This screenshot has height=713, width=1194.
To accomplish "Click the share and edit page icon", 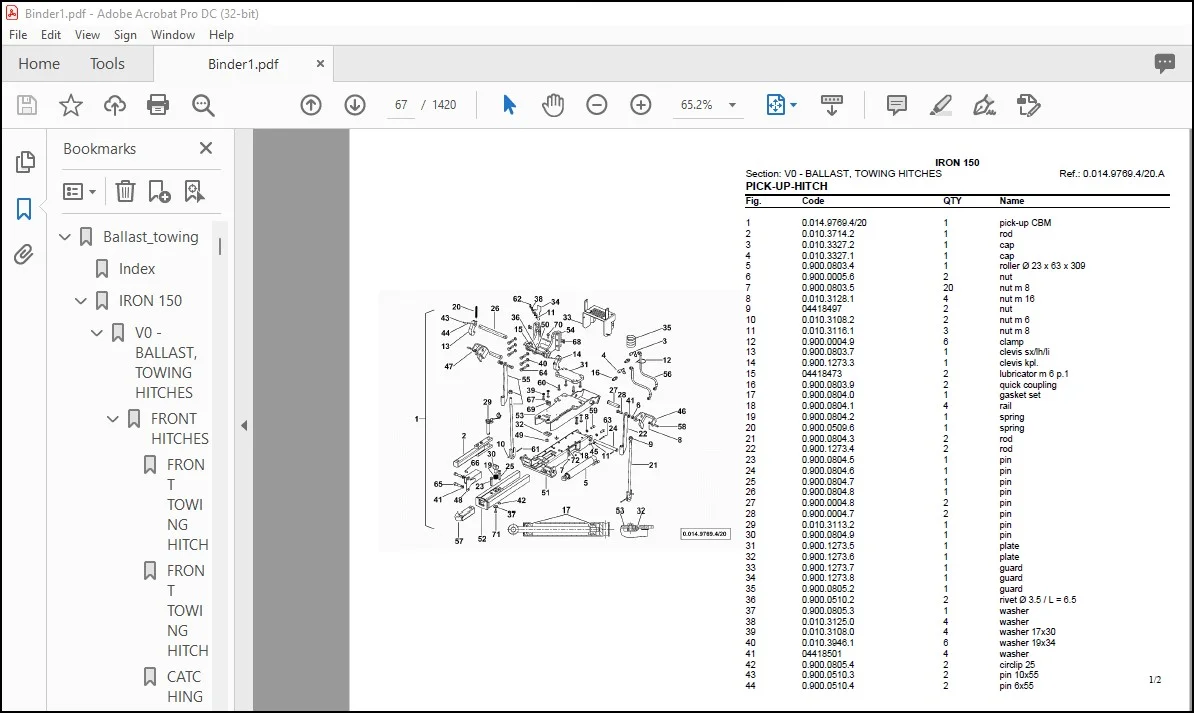I will (1029, 105).
